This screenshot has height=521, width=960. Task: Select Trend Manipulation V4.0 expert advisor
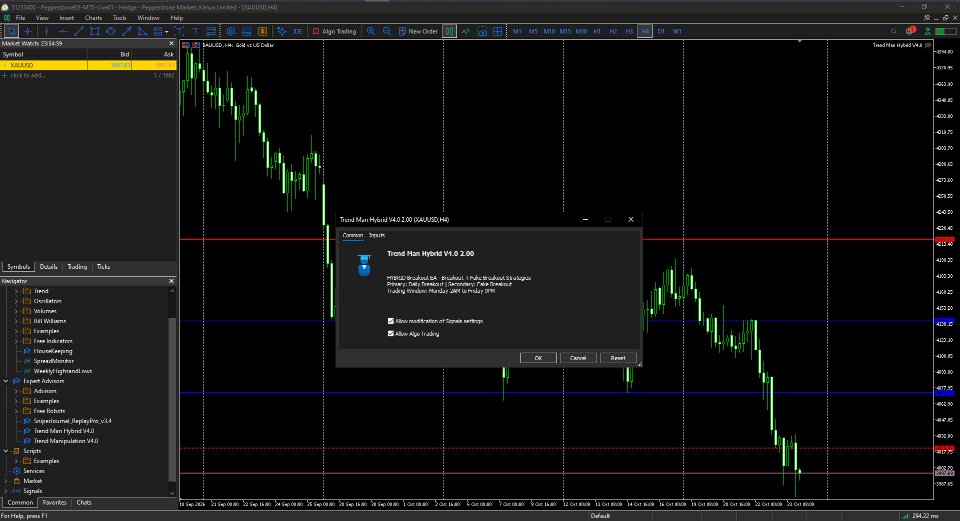point(66,441)
